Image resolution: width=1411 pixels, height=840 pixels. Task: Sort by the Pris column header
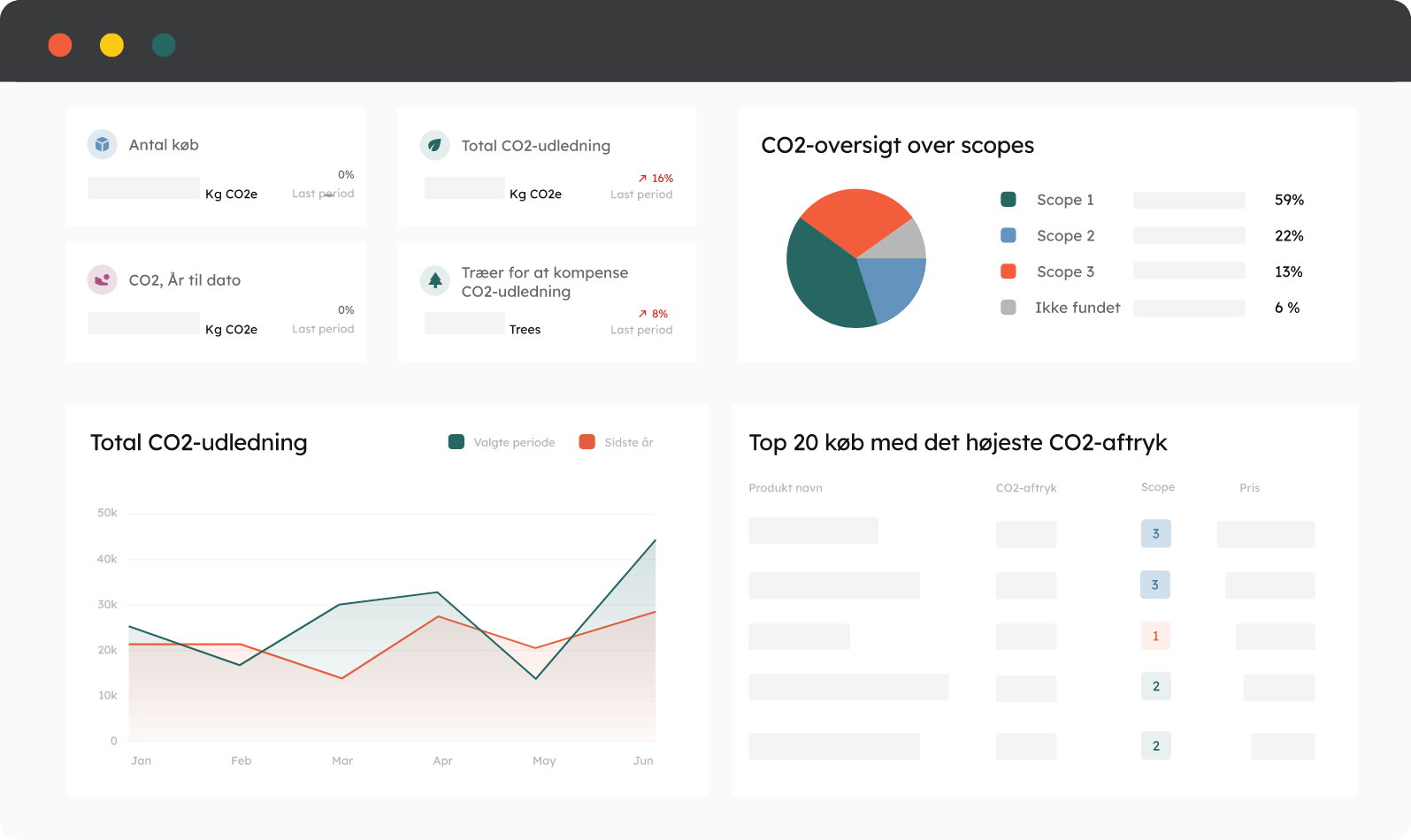point(1250,488)
